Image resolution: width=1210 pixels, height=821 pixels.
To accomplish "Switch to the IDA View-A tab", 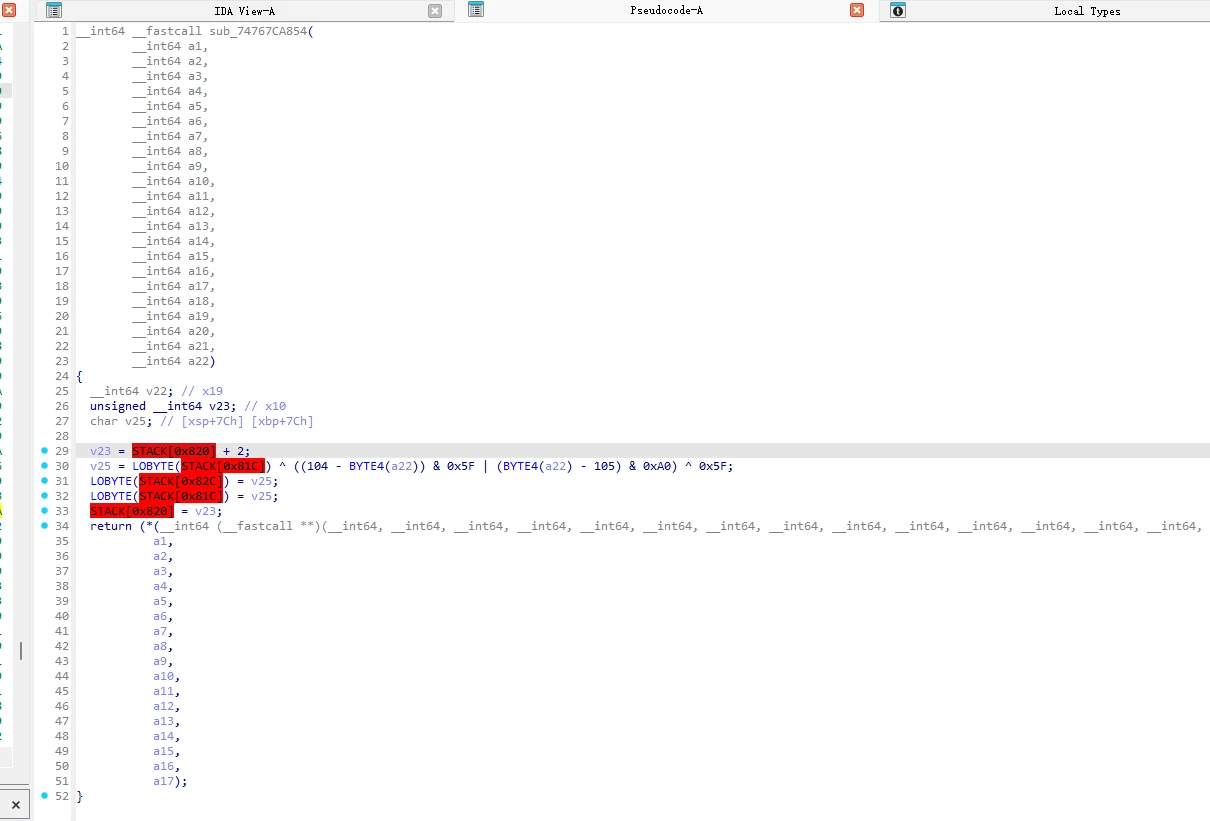I will pos(244,11).
